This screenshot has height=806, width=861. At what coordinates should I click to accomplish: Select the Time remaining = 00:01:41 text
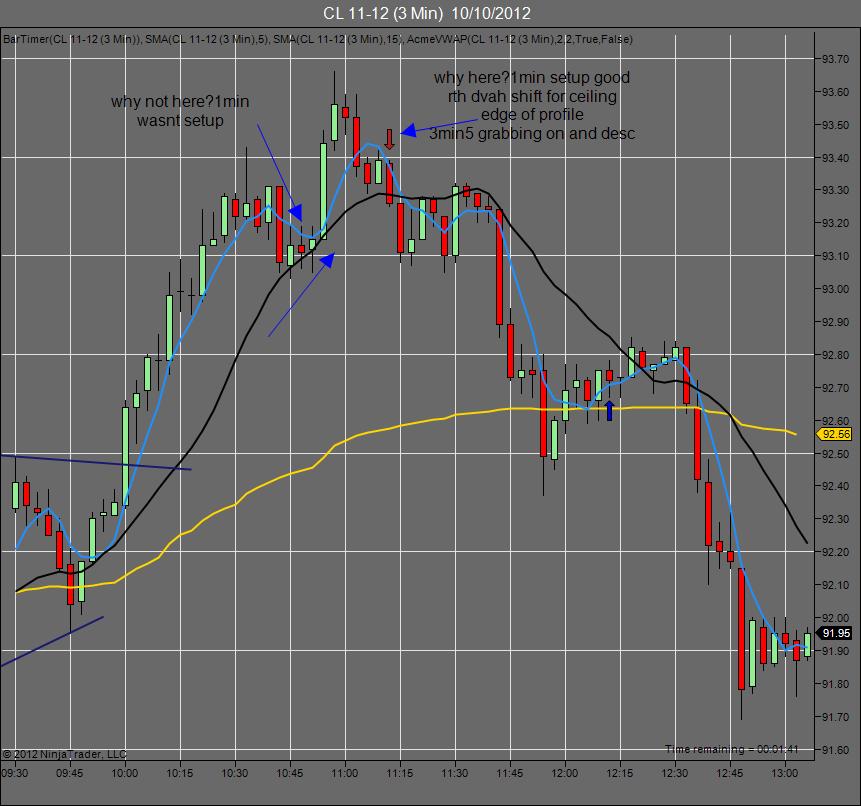(731, 749)
